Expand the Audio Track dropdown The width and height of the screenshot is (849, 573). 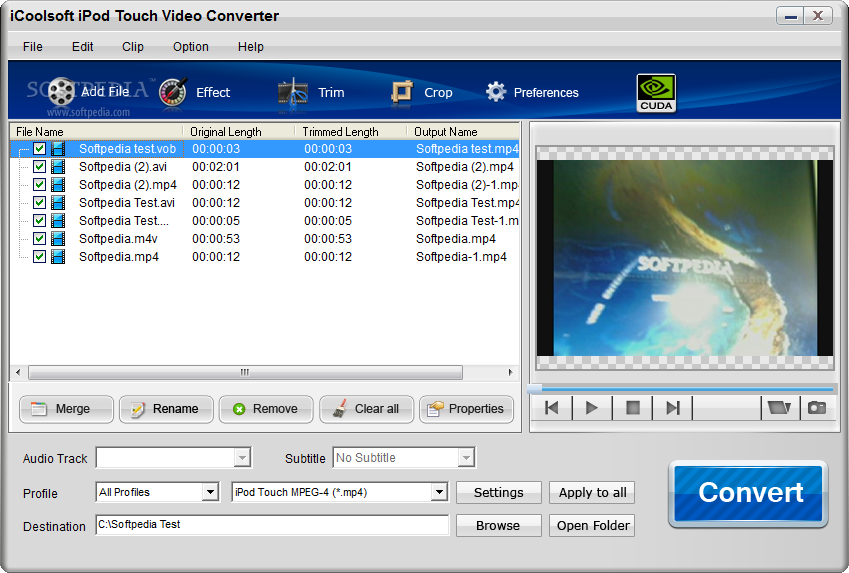(x=242, y=458)
